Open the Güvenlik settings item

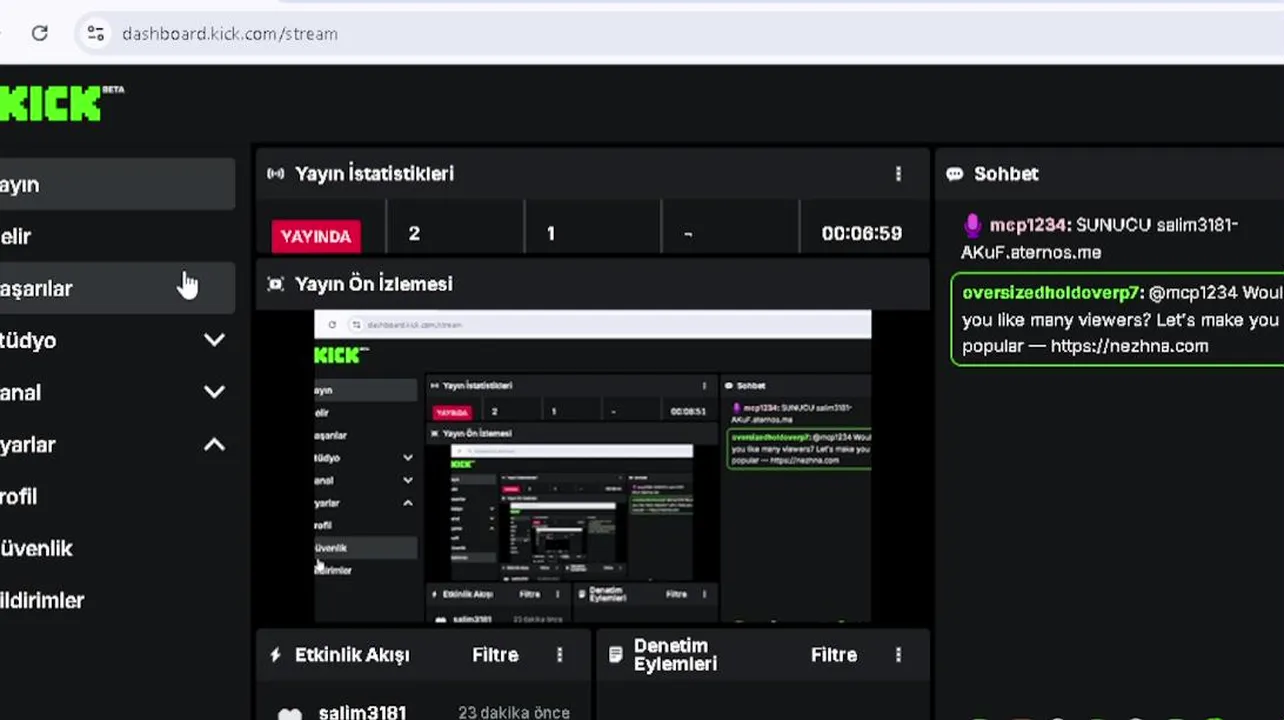point(117,548)
